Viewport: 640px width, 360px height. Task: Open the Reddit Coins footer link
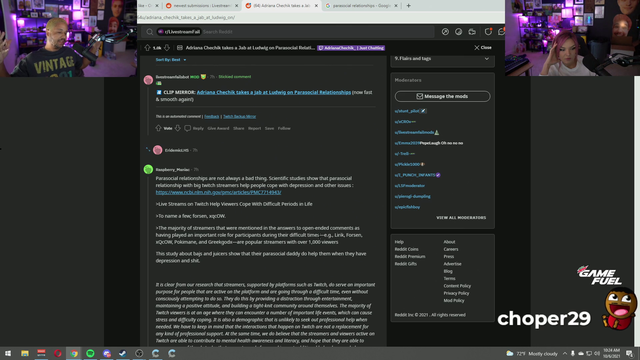tap(407, 249)
